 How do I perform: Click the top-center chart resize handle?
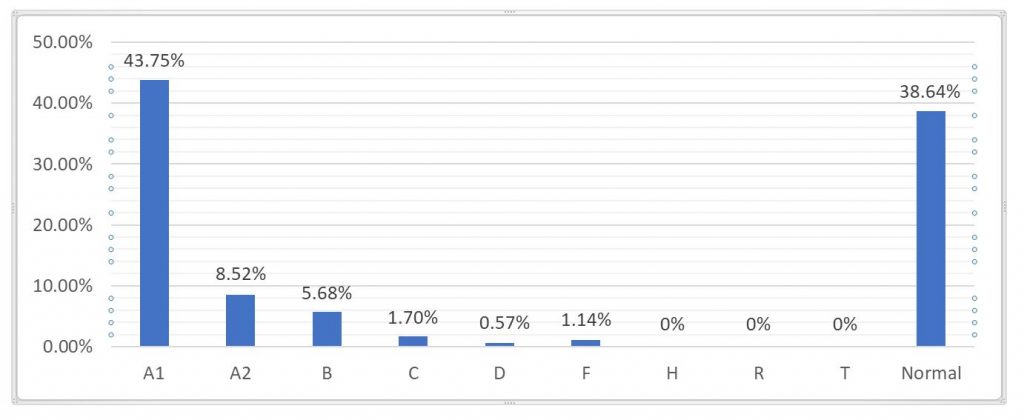point(511,11)
